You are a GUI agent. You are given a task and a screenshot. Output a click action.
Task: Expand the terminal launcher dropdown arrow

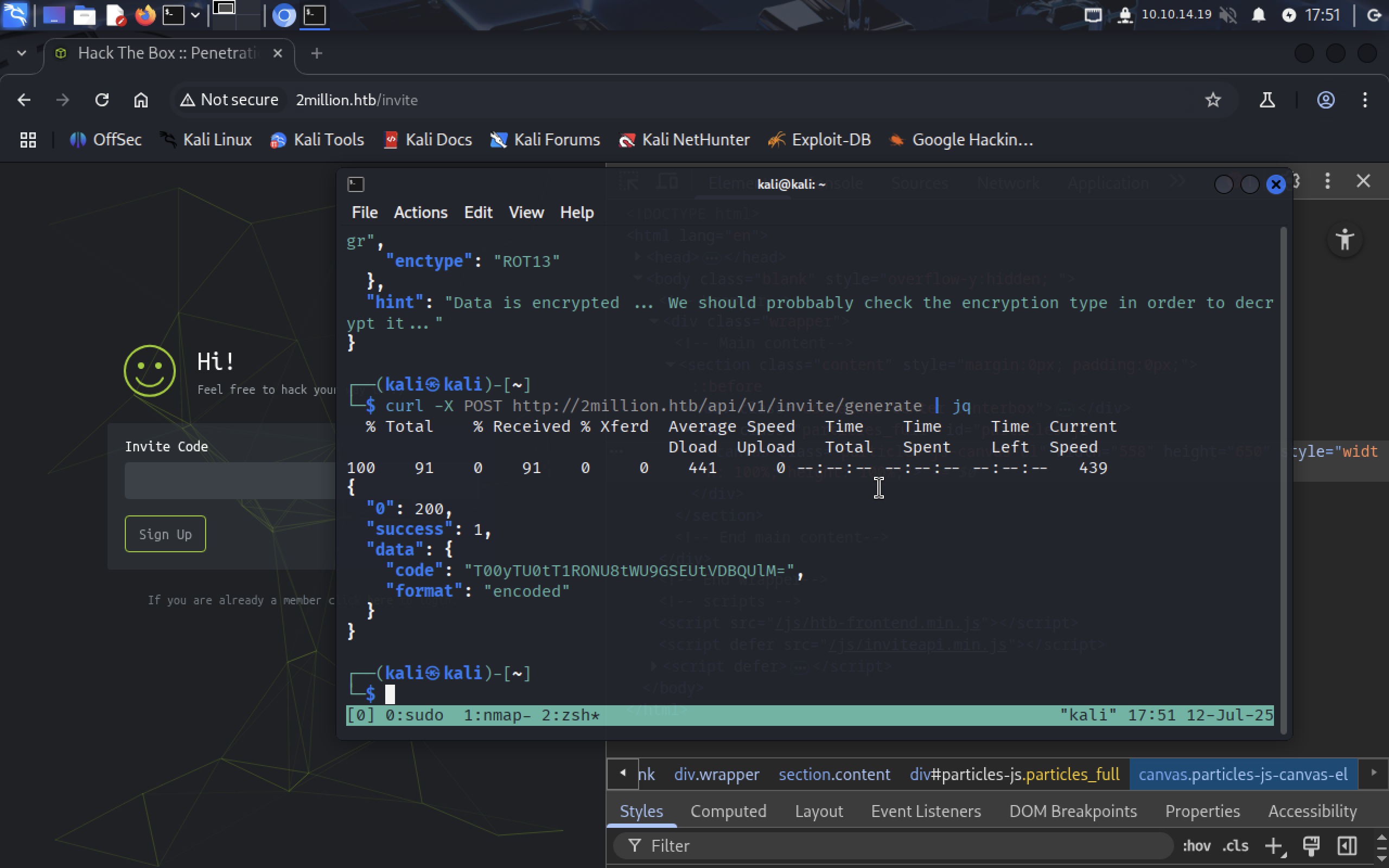click(x=195, y=15)
